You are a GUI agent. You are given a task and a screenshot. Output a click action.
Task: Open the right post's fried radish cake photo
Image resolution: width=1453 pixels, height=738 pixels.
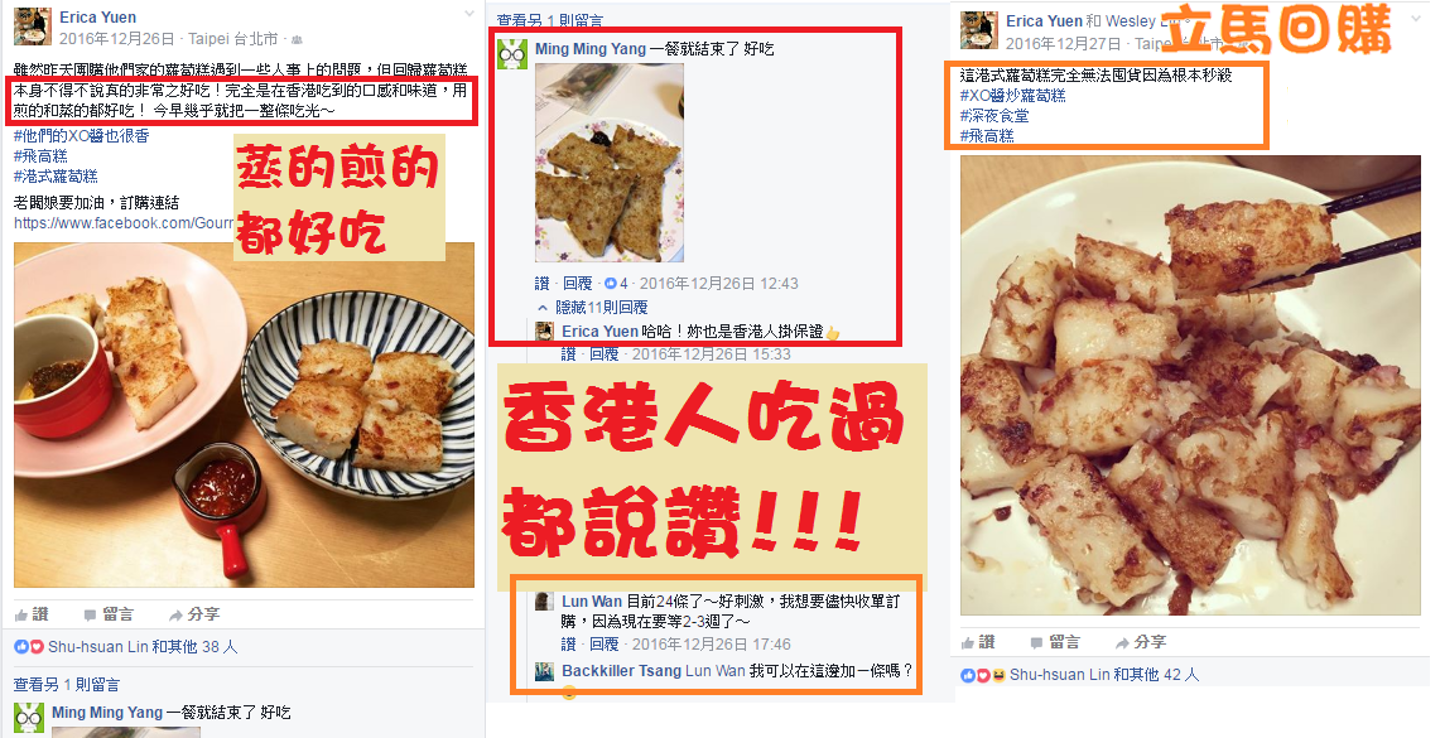pos(1190,385)
